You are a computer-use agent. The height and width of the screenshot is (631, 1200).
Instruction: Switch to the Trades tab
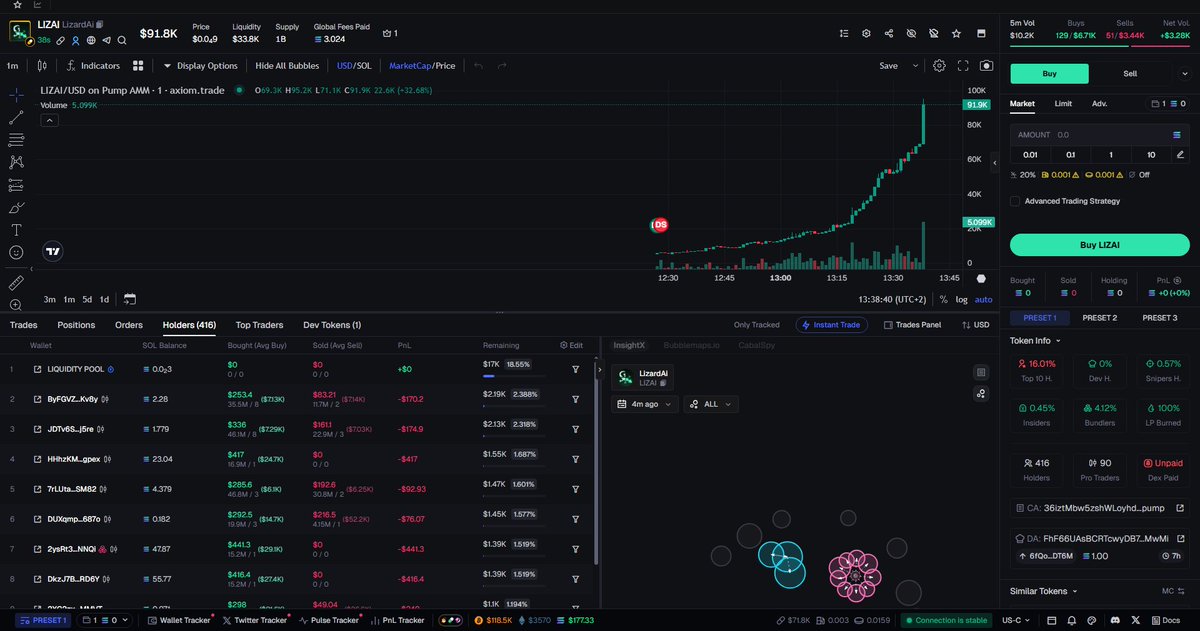click(23, 325)
